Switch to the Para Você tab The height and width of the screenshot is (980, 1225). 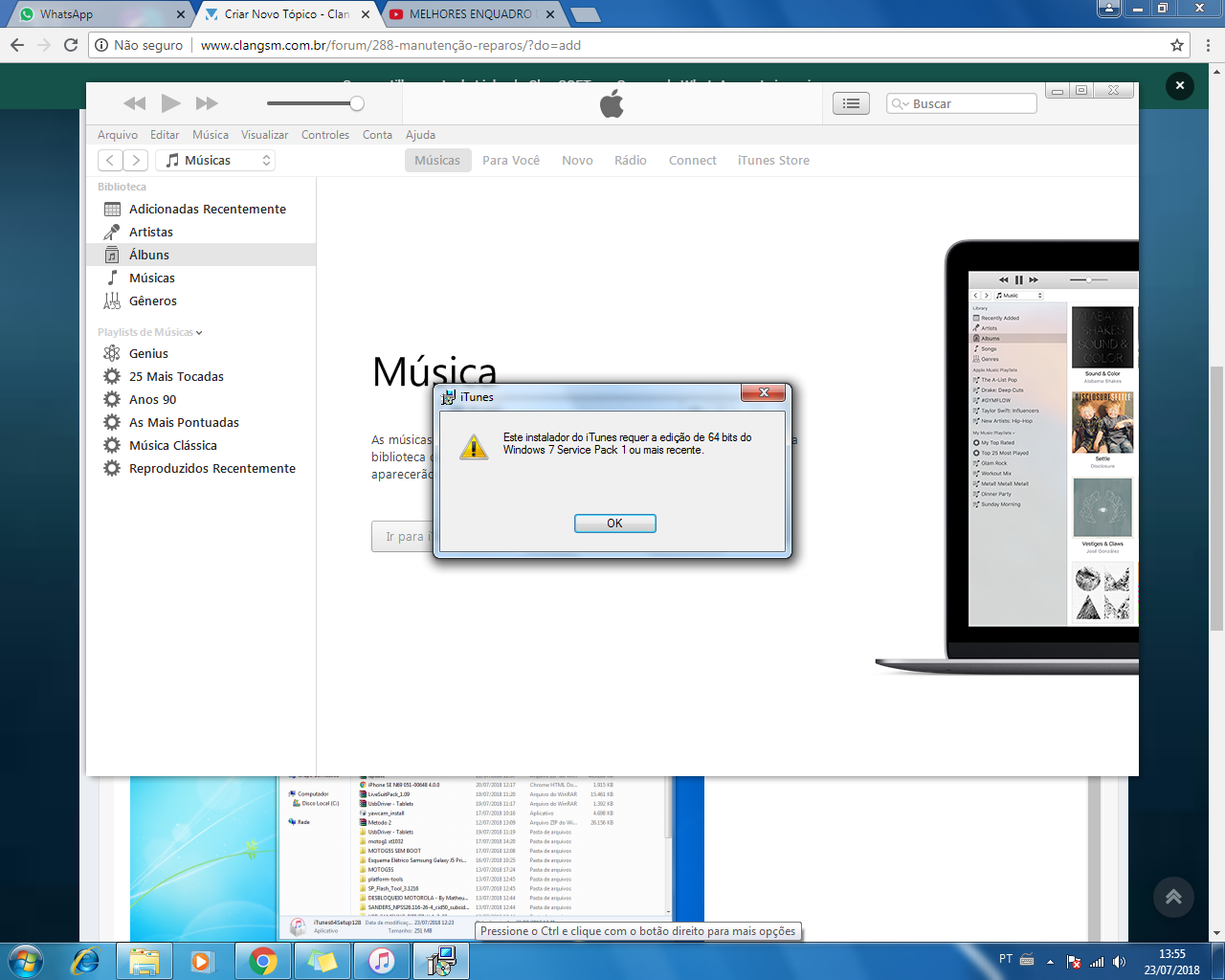point(511,160)
